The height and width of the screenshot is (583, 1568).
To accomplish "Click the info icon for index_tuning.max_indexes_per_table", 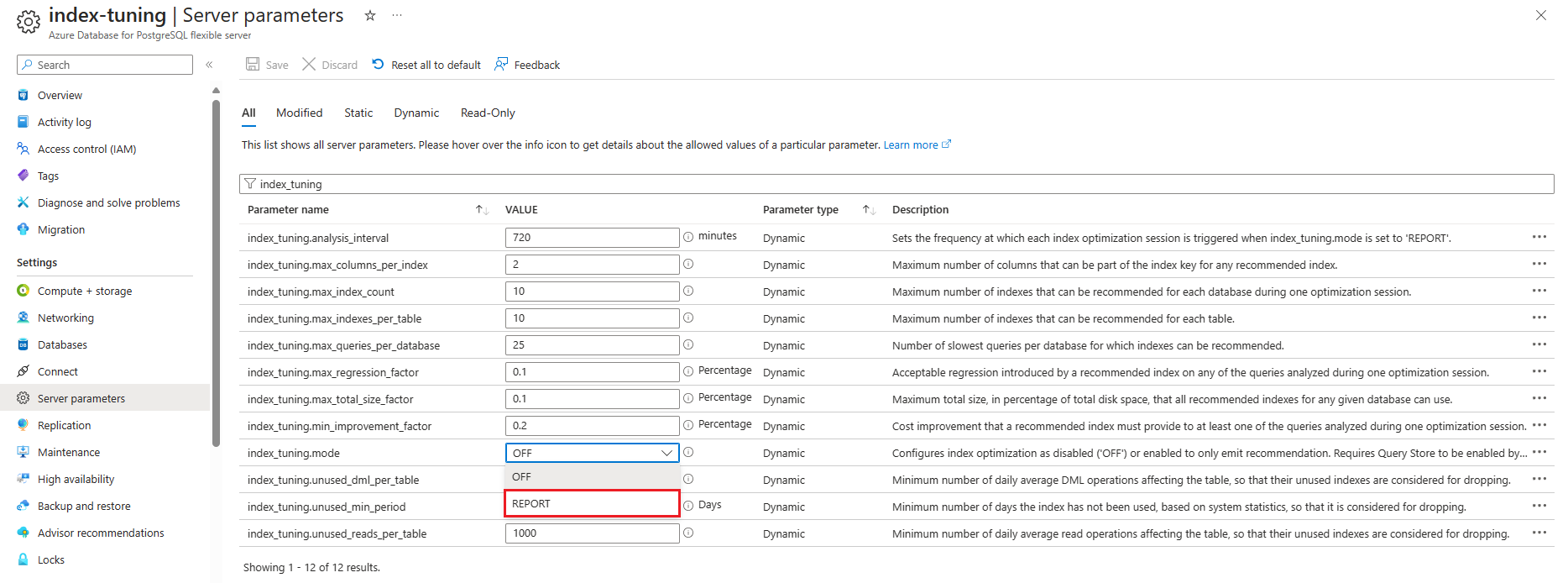I will (688, 318).
